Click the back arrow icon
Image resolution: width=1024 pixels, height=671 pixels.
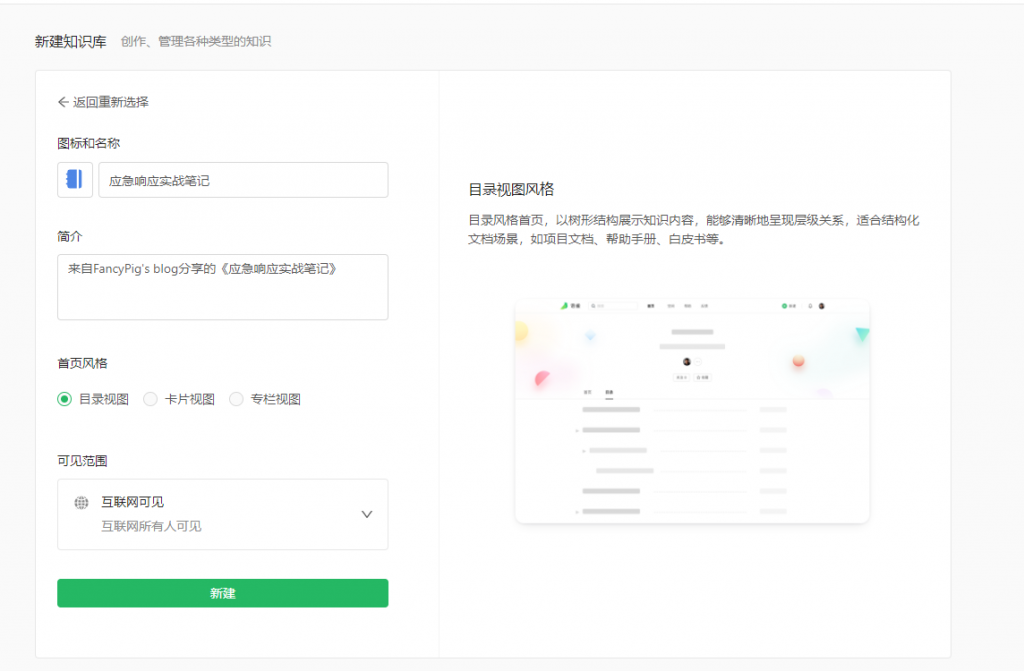tap(63, 102)
